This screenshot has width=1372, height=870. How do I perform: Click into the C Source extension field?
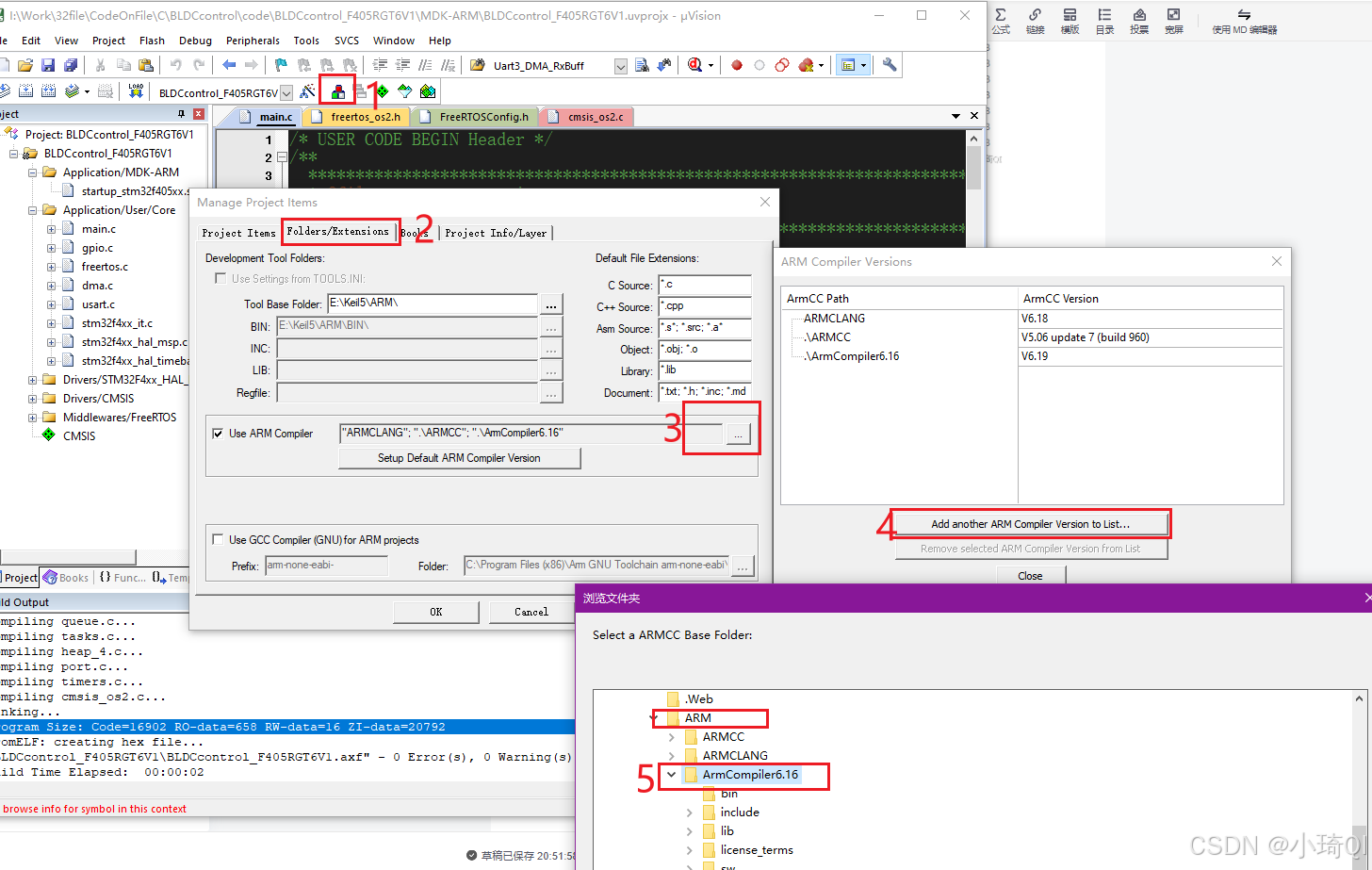coord(704,285)
